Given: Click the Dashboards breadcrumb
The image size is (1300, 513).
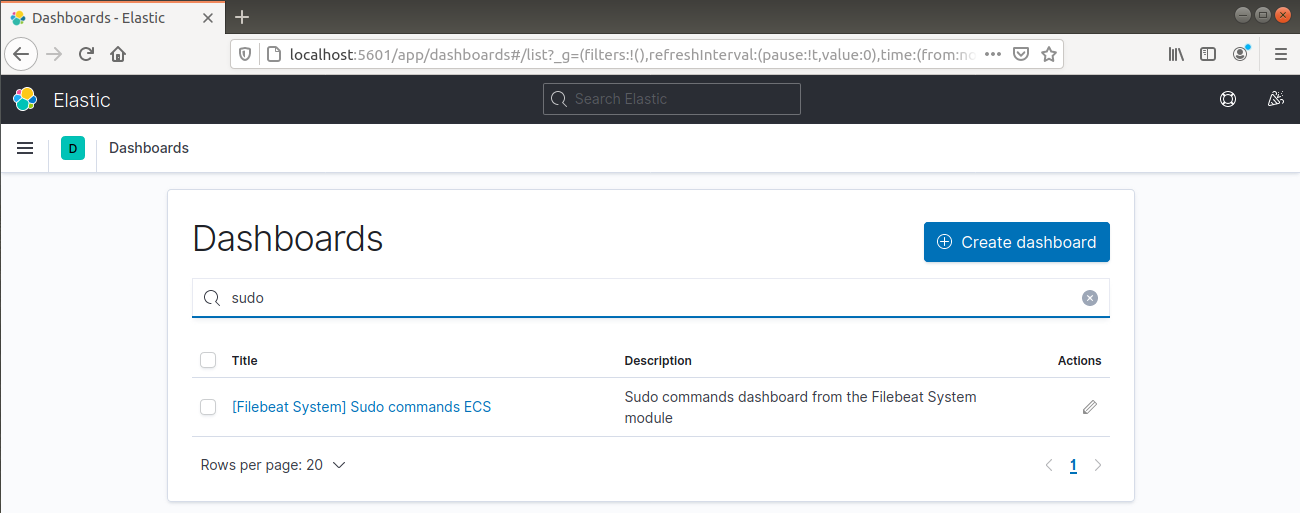Looking at the screenshot, I should tap(149, 148).
